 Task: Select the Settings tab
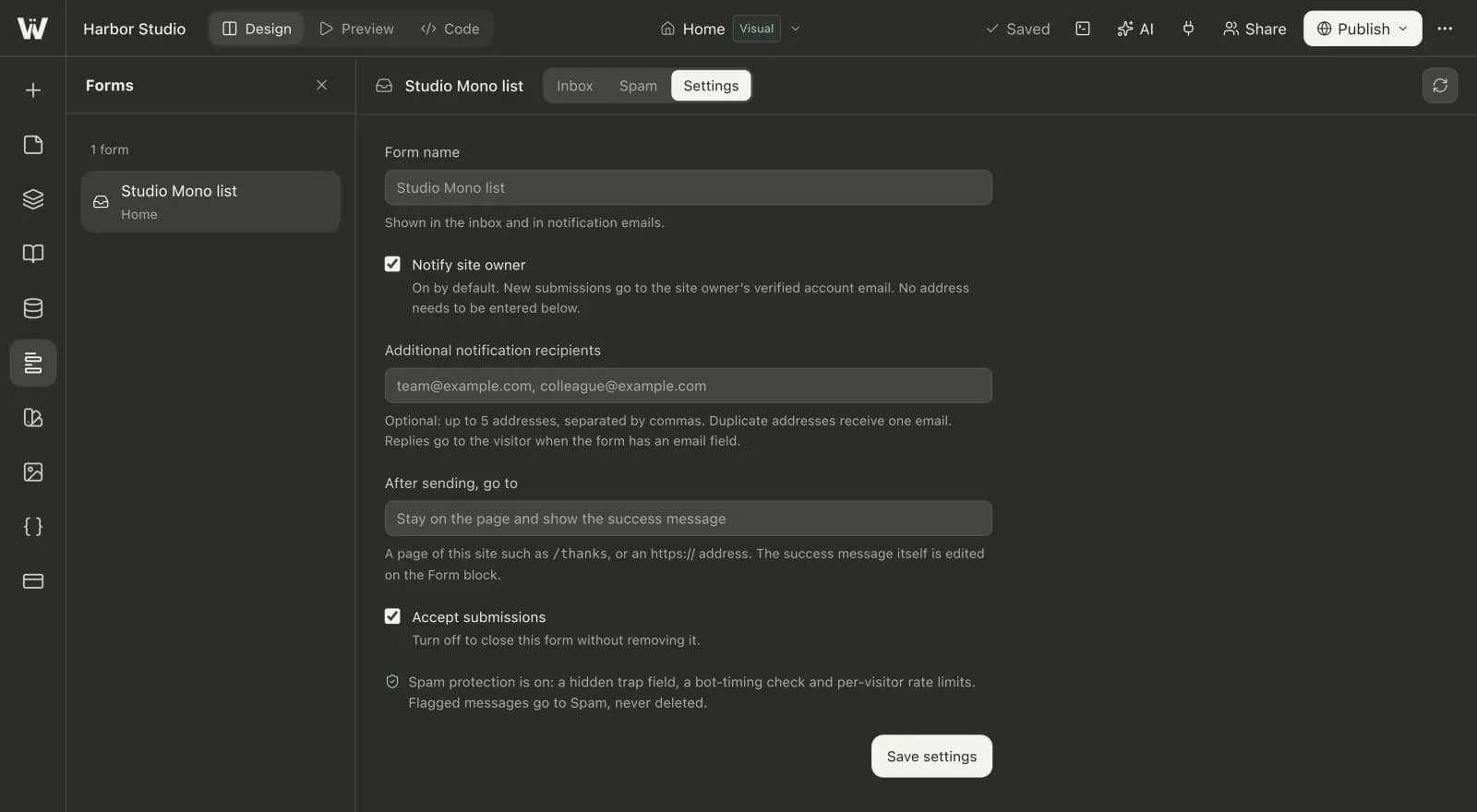[711, 86]
